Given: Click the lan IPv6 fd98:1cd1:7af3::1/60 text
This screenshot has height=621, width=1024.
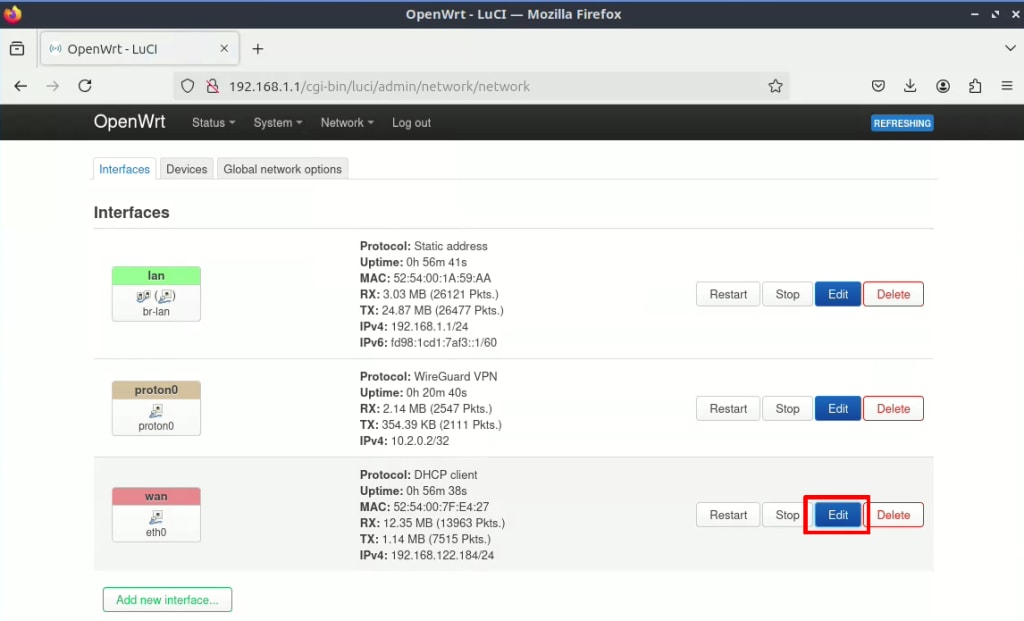Looking at the screenshot, I should pyautogui.click(x=428, y=343).
